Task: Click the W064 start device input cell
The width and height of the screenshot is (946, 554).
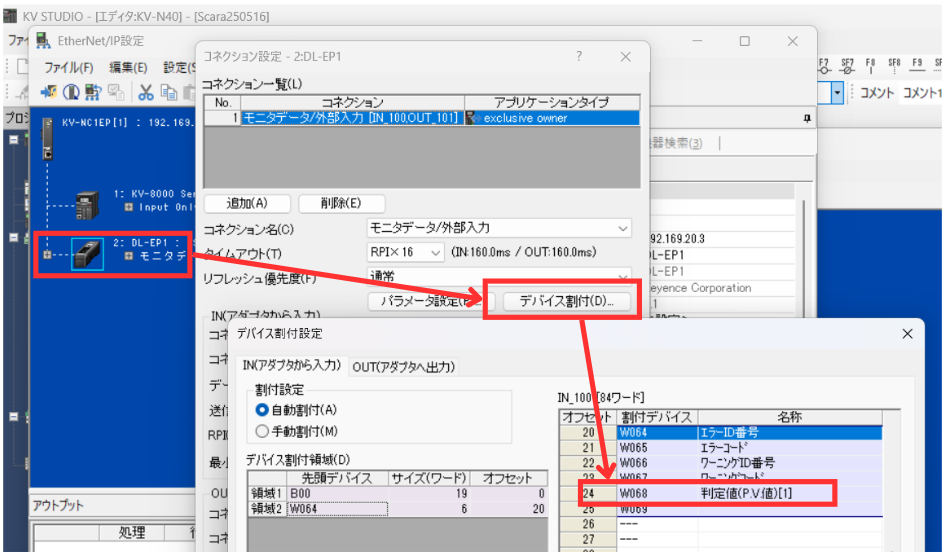Action: coord(338,509)
